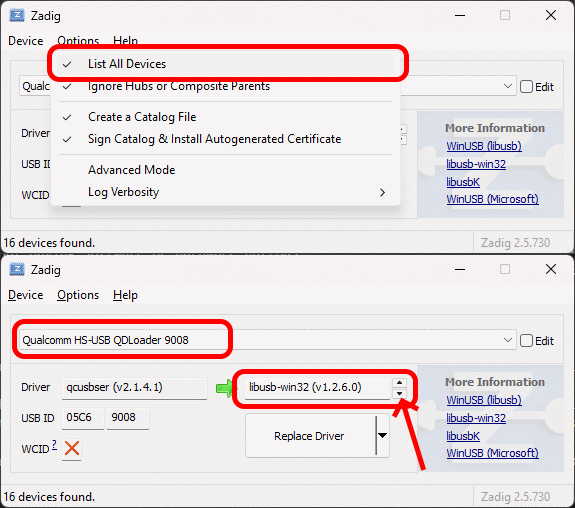The width and height of the screenshot is (575, 508).
Task: Close the lower Zadig window
Action: click(x=551, y=269)
